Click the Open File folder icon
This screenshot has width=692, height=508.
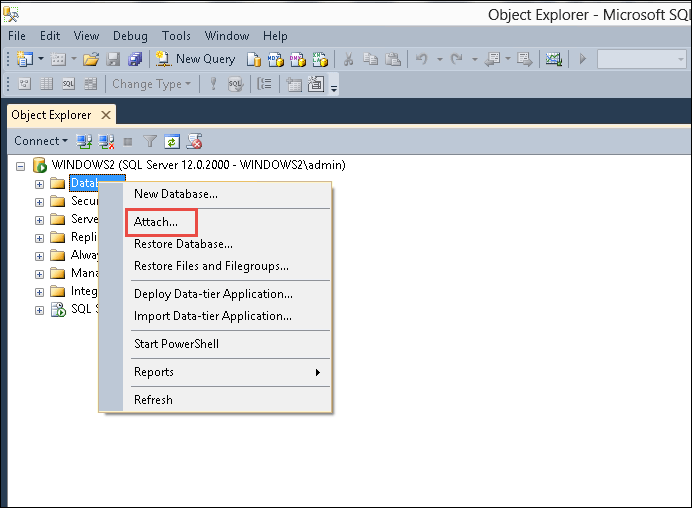[91, 59]
